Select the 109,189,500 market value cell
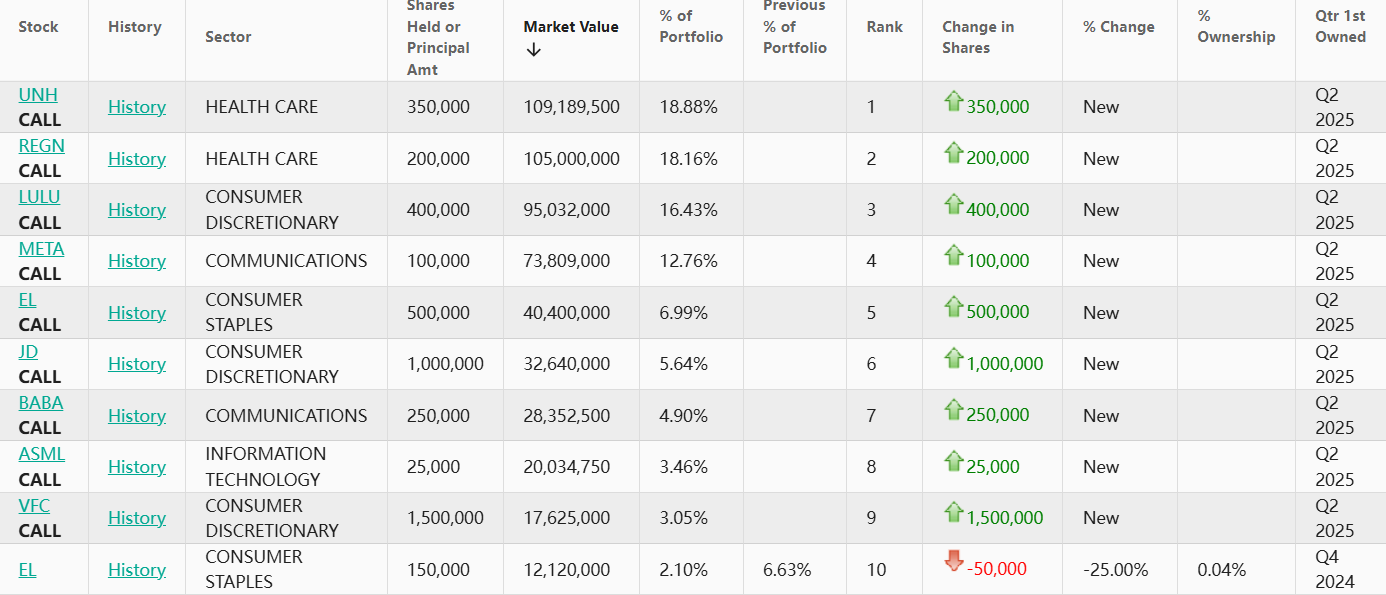Viewport: 1386px width, 595px height. (571, 107)
